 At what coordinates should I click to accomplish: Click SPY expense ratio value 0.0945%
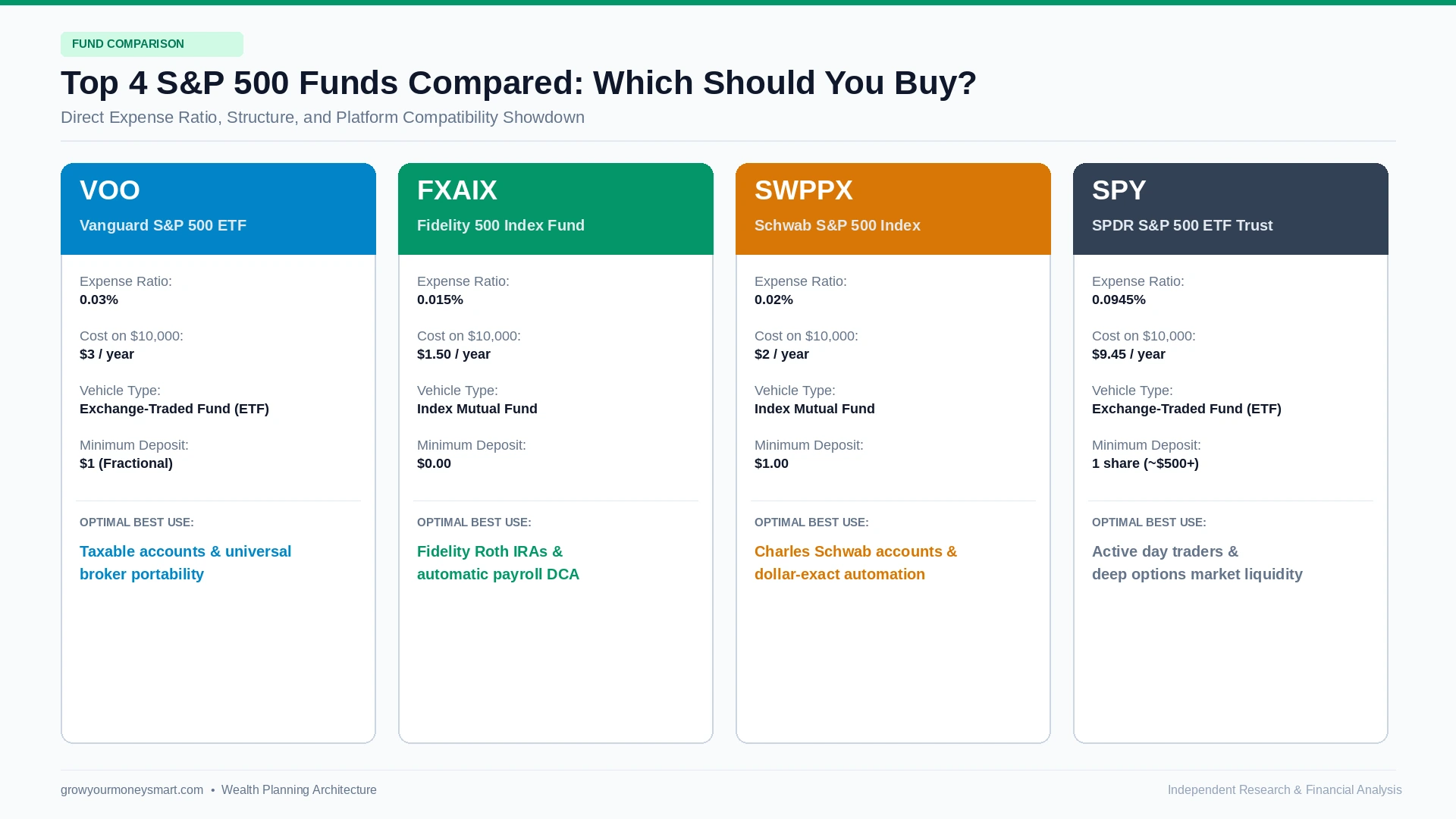1119,300
